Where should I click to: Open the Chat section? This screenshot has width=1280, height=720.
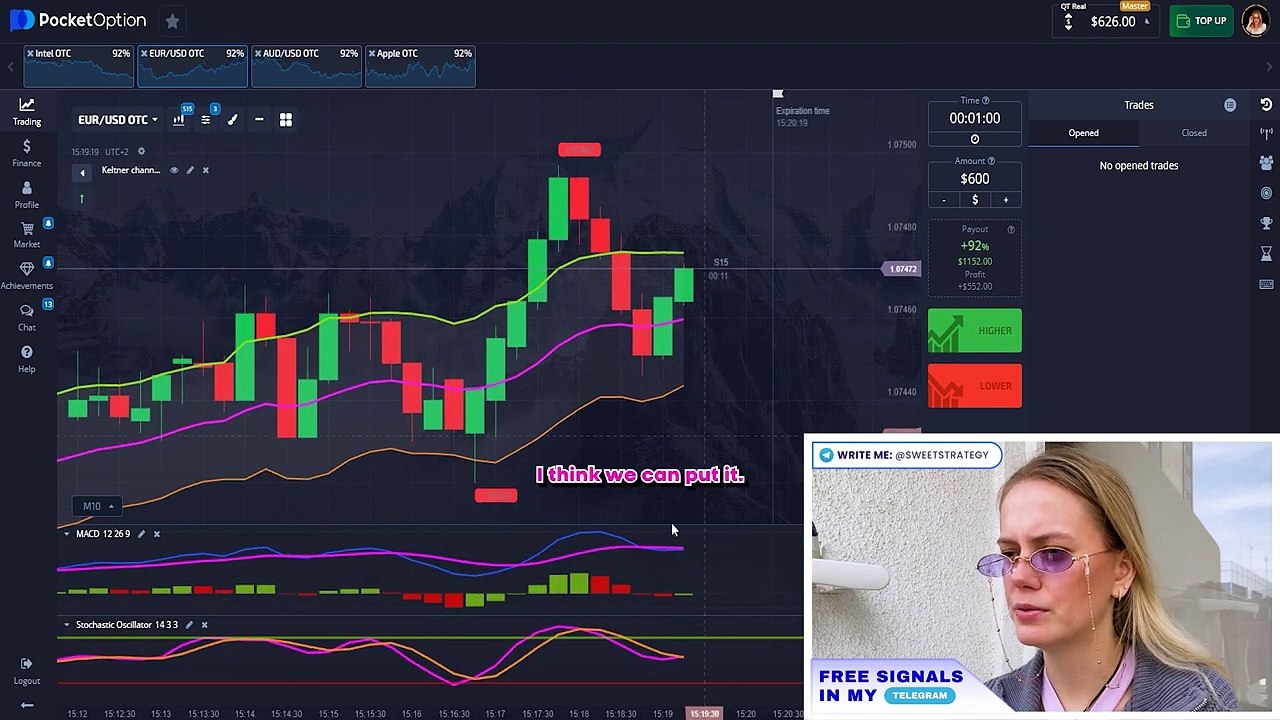tap(27, 318)
